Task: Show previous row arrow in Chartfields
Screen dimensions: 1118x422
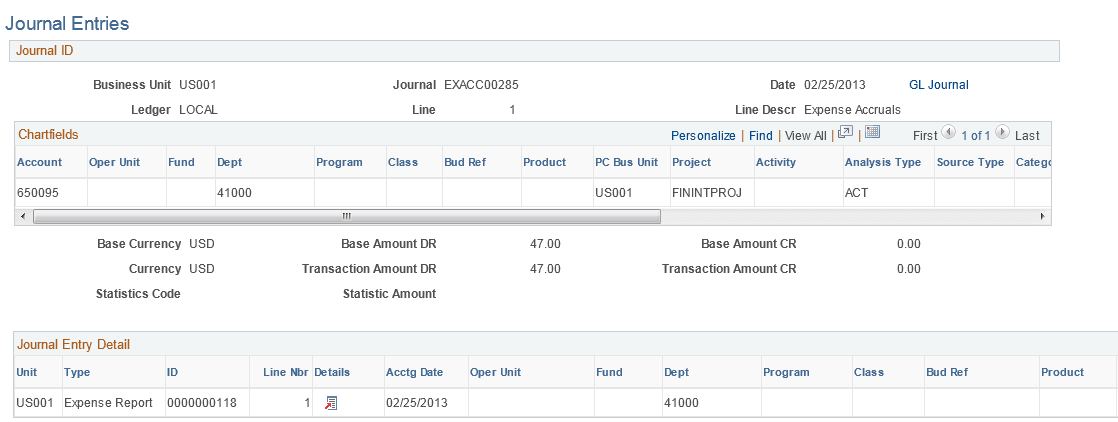Action: [x=948, y=132]
